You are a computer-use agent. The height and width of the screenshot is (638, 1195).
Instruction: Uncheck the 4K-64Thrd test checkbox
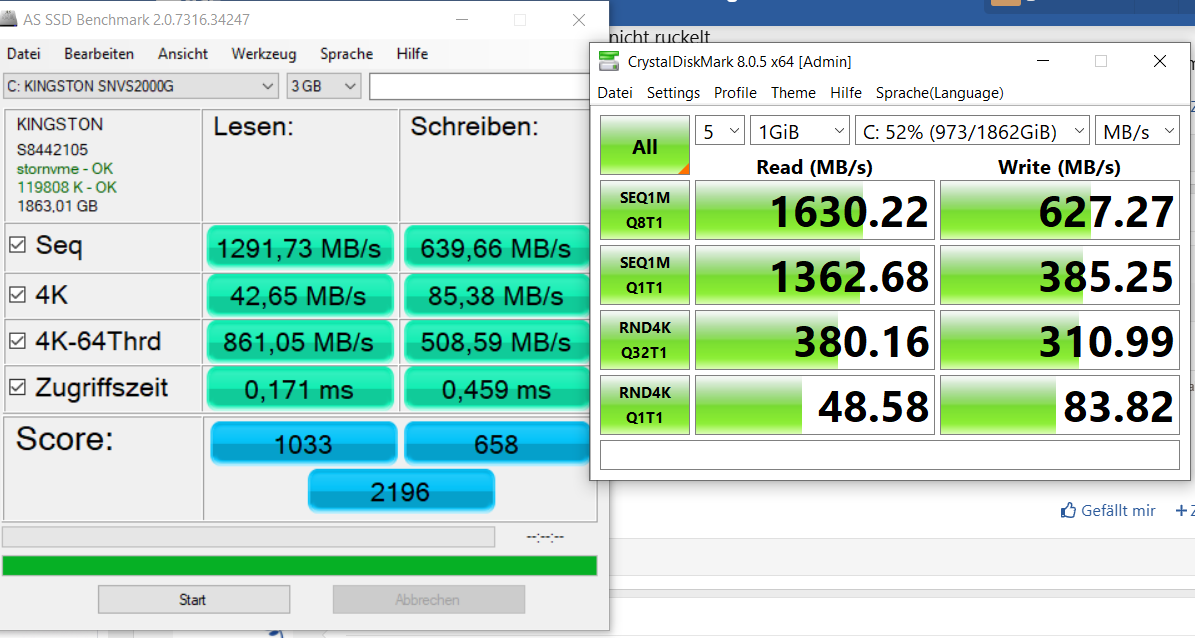[18, 341]
